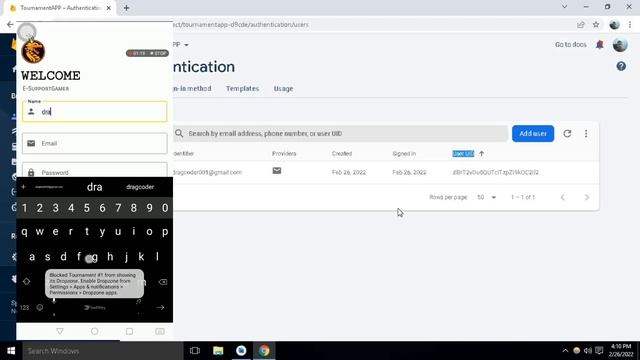Image resolution: width=640 pixels, height=360 pixels.
Task: Open the Firebase account avatar
Action: (620, 44)
